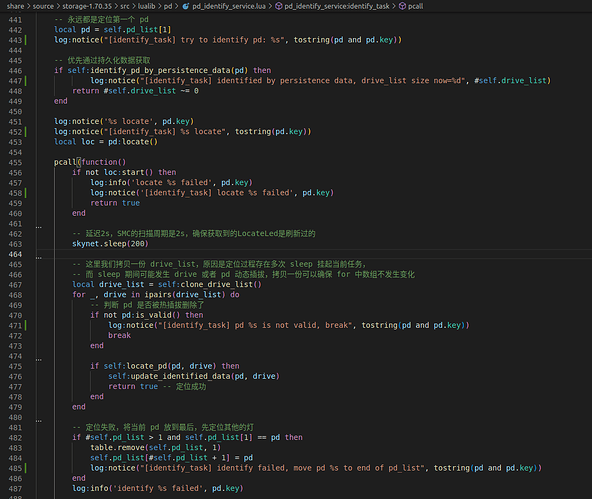
Task: Open pd_identify_service:identify_task breadcrumb symbol
Action: [337, 6]
